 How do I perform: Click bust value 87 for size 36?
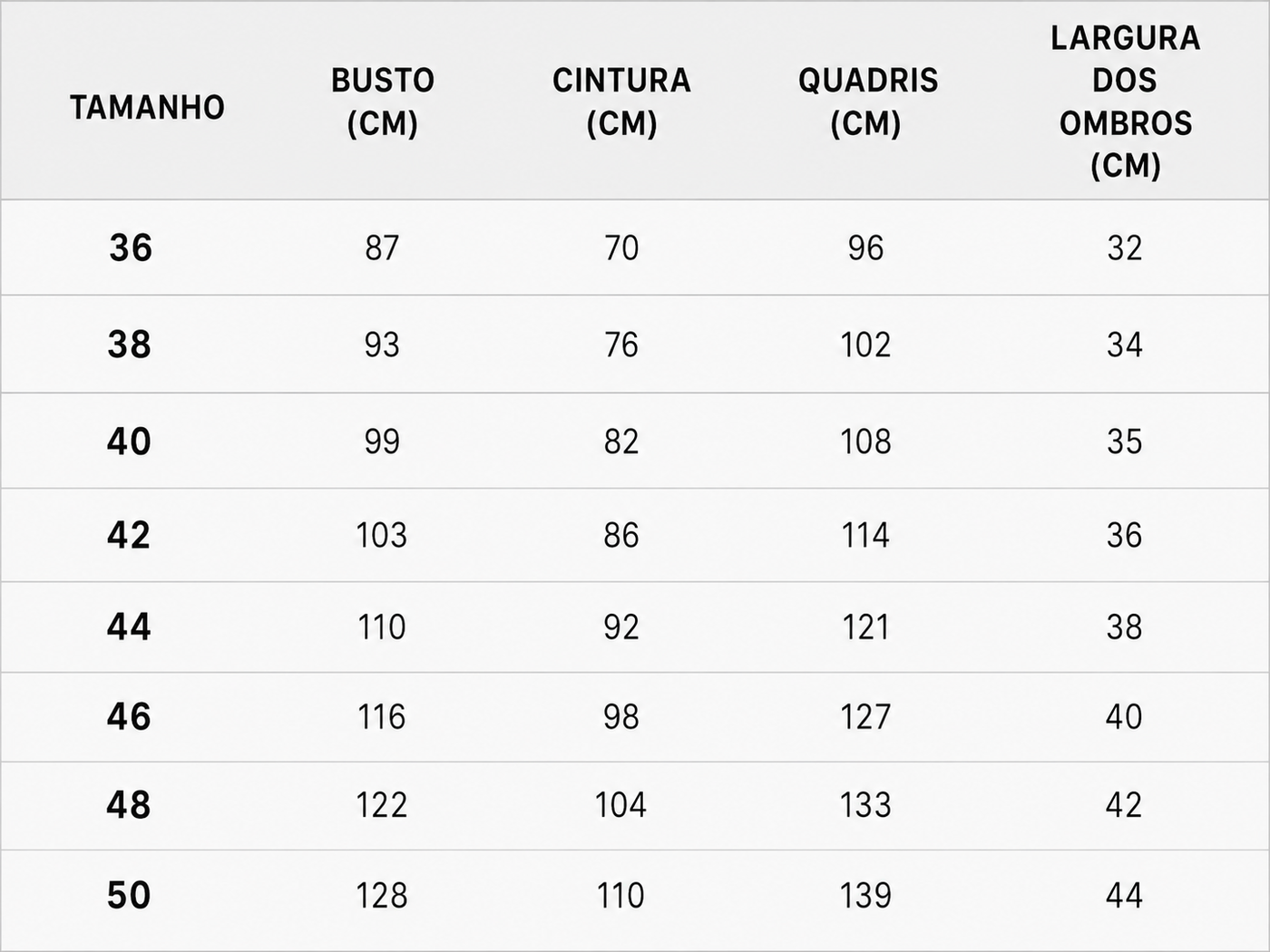(382, 248)
